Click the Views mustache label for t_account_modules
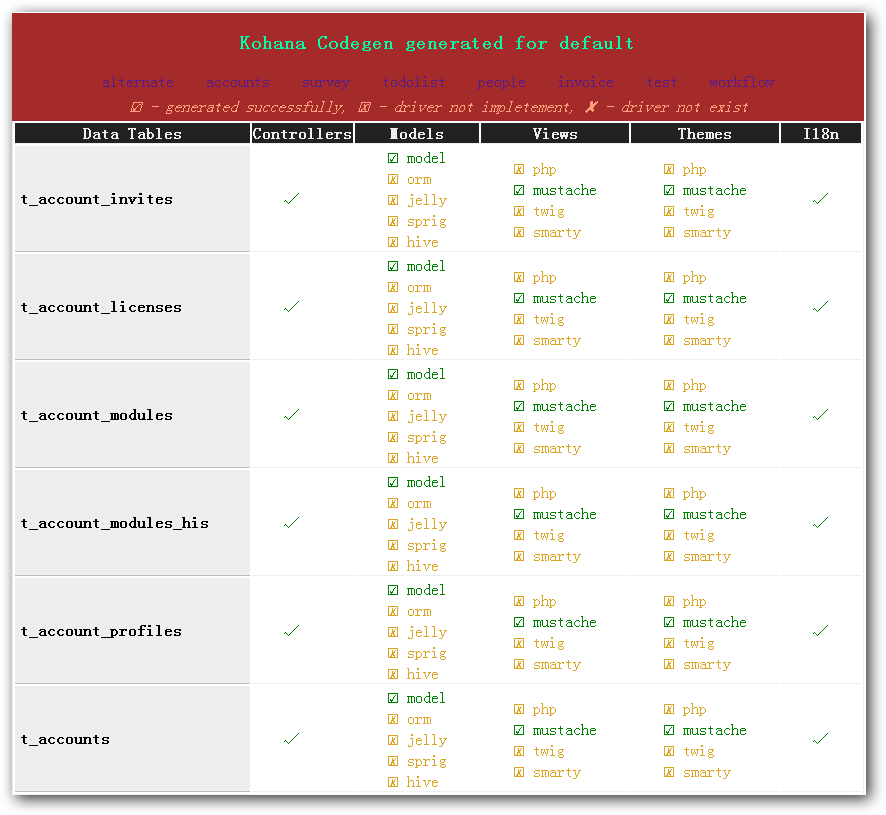The width and height of the screenshot is (886, 815). click(564, 406)
